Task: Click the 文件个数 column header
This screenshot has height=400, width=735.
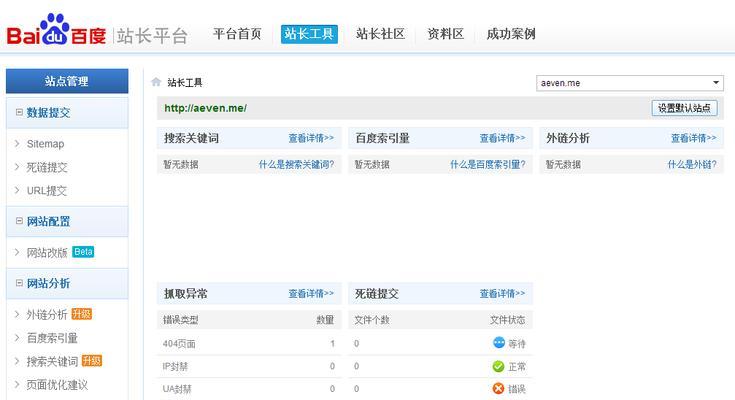Action: 372,320
